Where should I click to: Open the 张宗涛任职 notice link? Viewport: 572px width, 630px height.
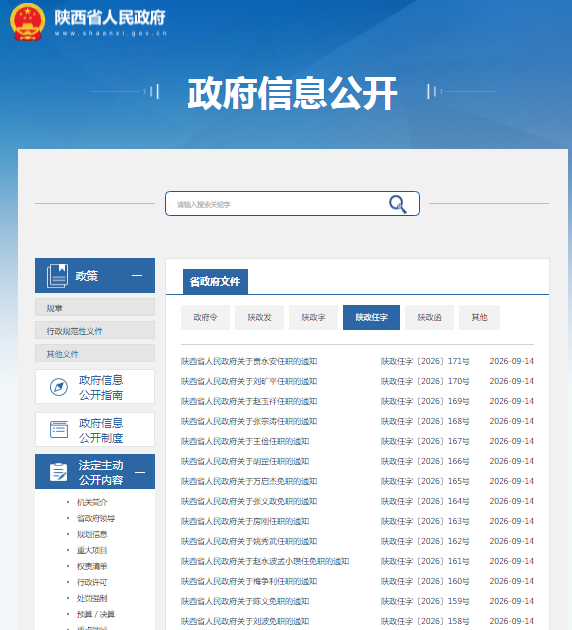[249, 421]
